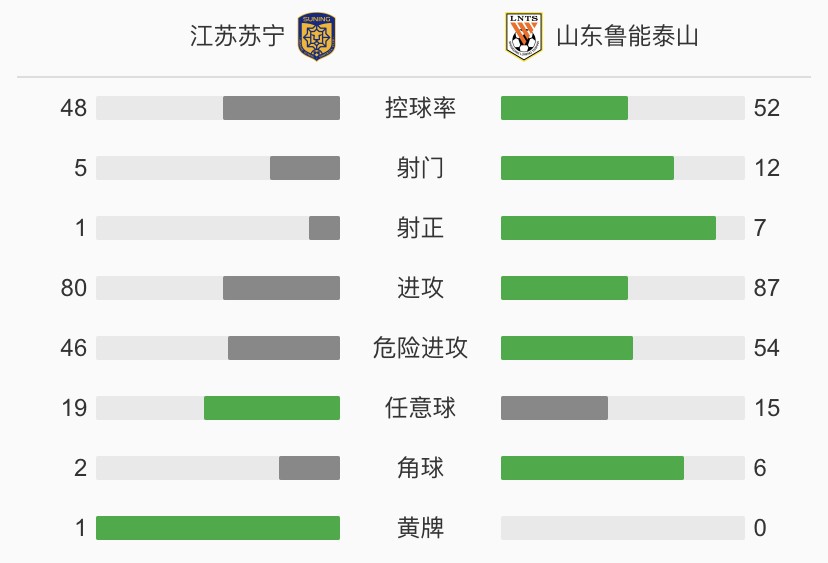Click the green possession bar for Shandong
Viewport: 828px width, 563px height.
(564, 108)
